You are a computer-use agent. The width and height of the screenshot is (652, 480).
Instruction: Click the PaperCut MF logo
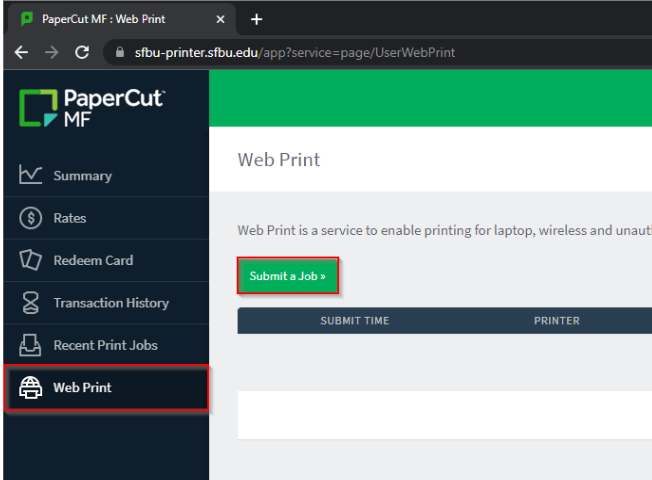click(92, 107)
